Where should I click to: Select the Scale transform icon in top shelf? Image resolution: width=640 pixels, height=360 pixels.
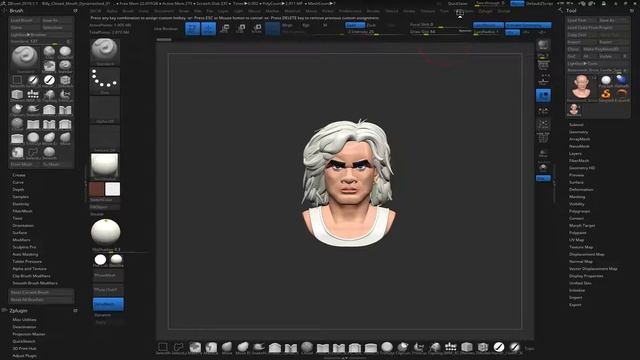tap(240, 28)
